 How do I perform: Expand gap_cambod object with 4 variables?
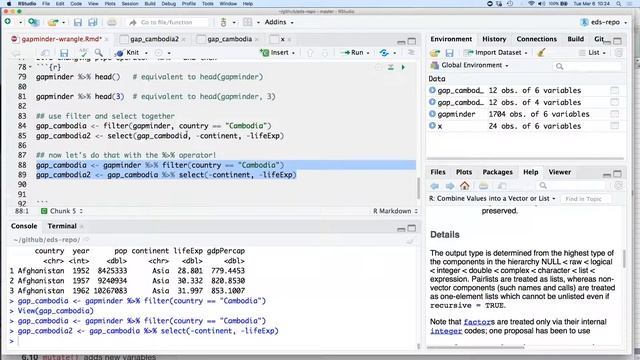(x=432, y=102)
